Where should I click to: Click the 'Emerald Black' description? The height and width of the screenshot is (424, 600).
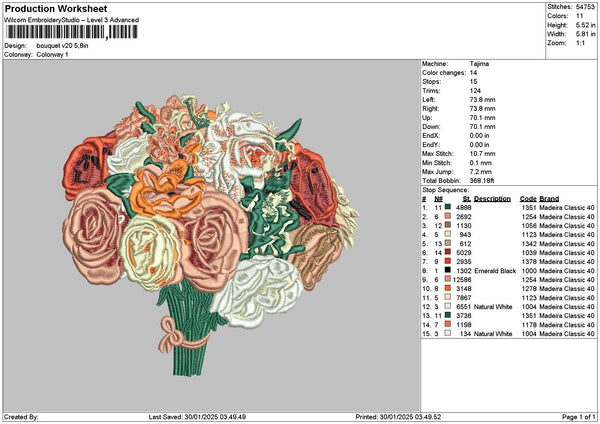pyautogui.click(x=495, y=271)
